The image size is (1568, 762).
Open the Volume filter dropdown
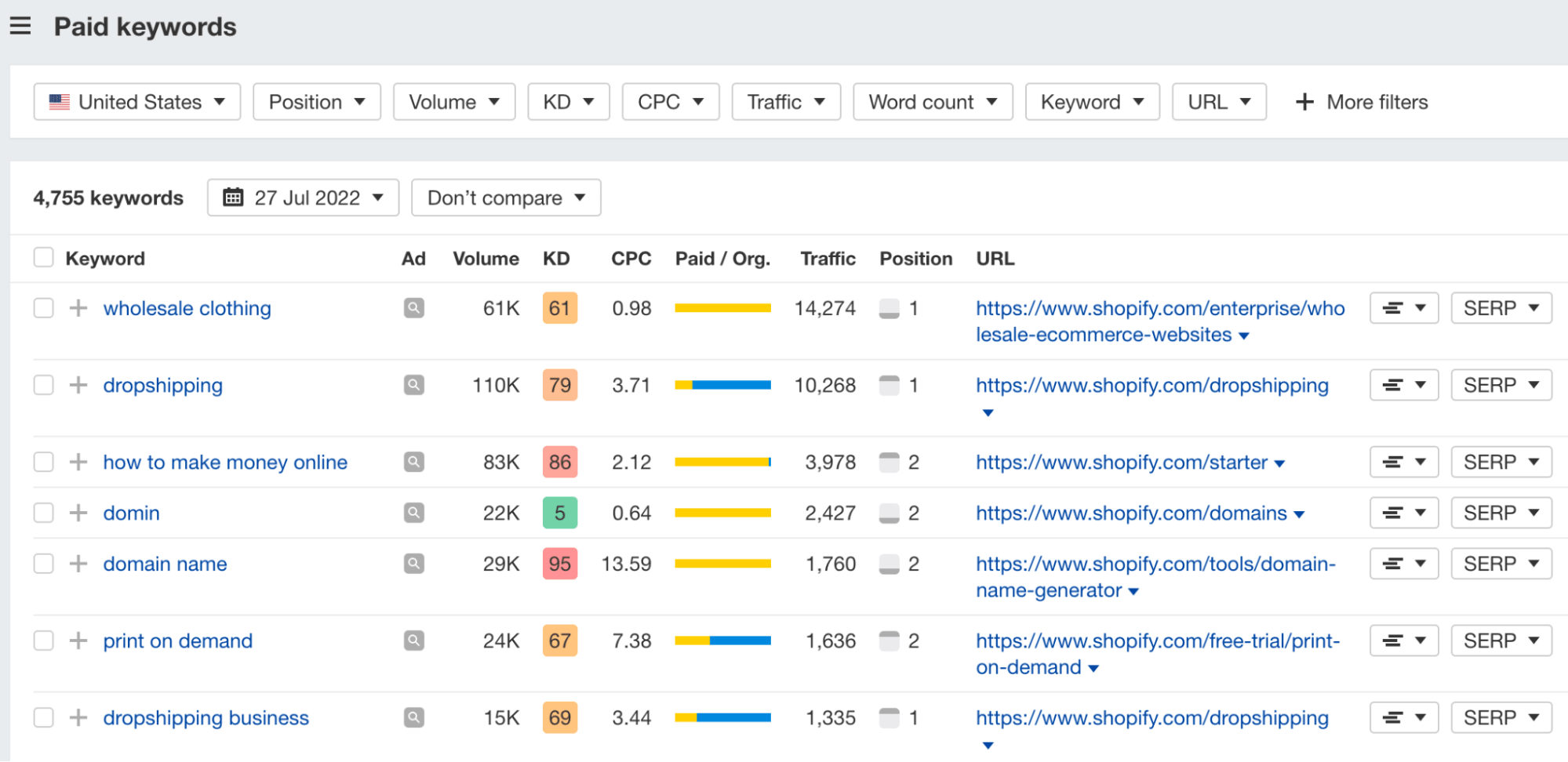point(454,102)
